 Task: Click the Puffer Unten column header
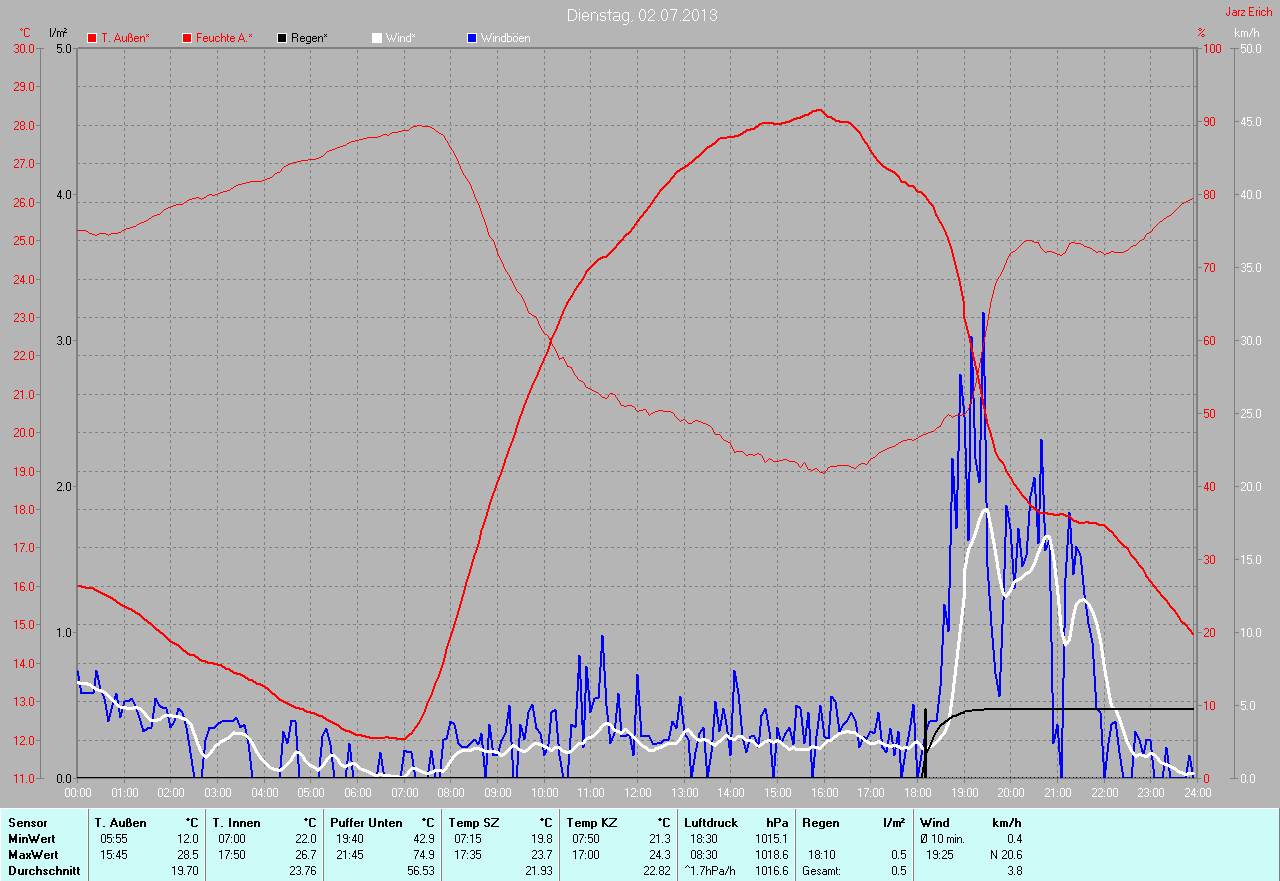366,823
